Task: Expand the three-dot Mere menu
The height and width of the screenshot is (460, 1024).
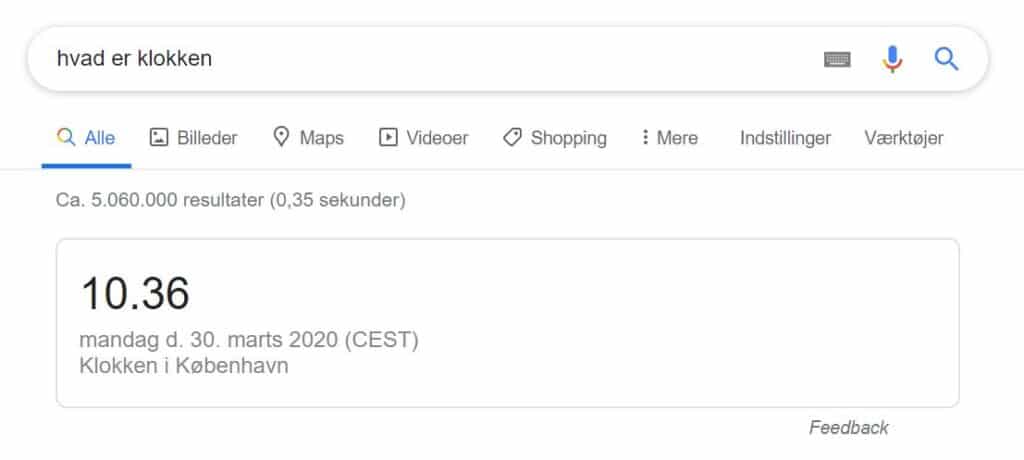Action: (669, 138)
